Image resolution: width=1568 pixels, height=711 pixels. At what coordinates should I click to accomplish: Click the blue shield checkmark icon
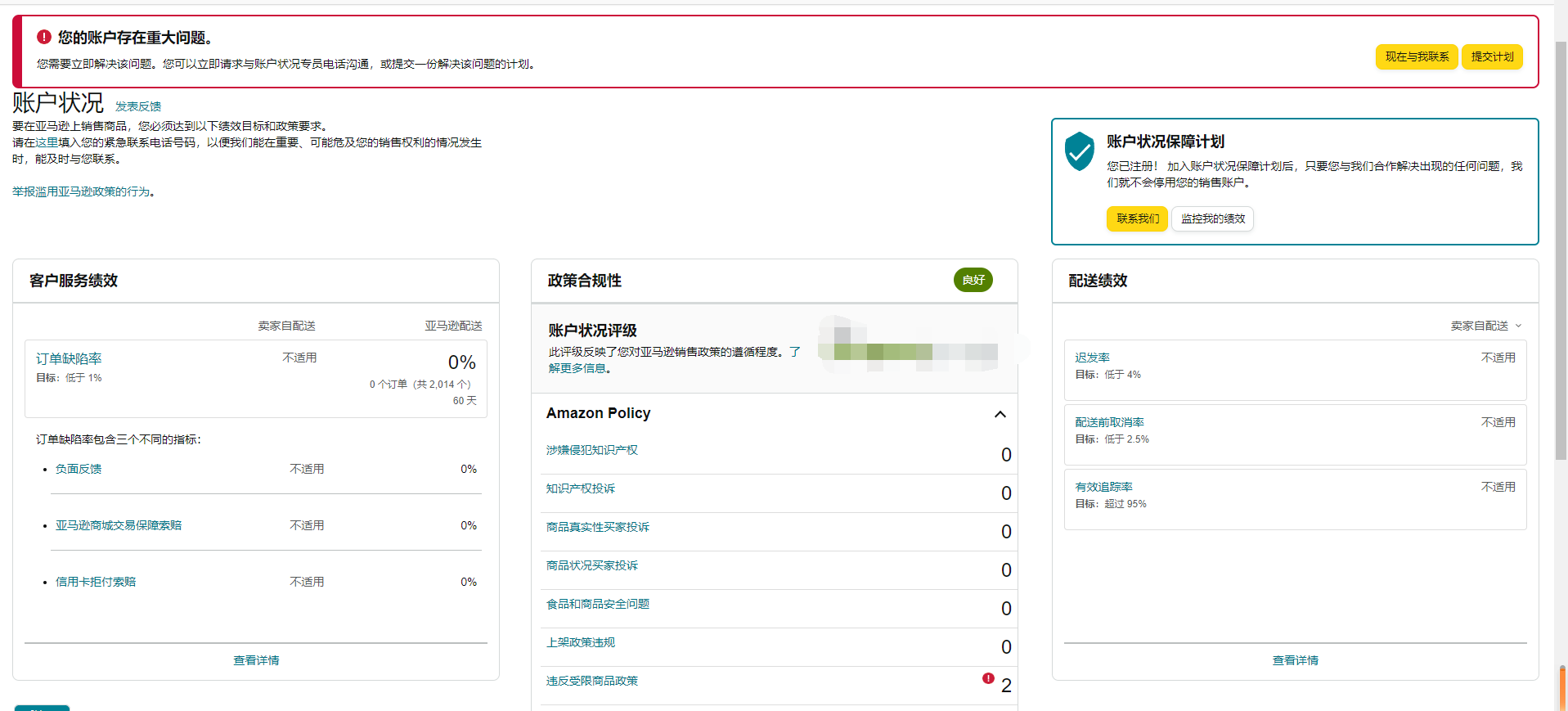click(x=1080, y=151)
